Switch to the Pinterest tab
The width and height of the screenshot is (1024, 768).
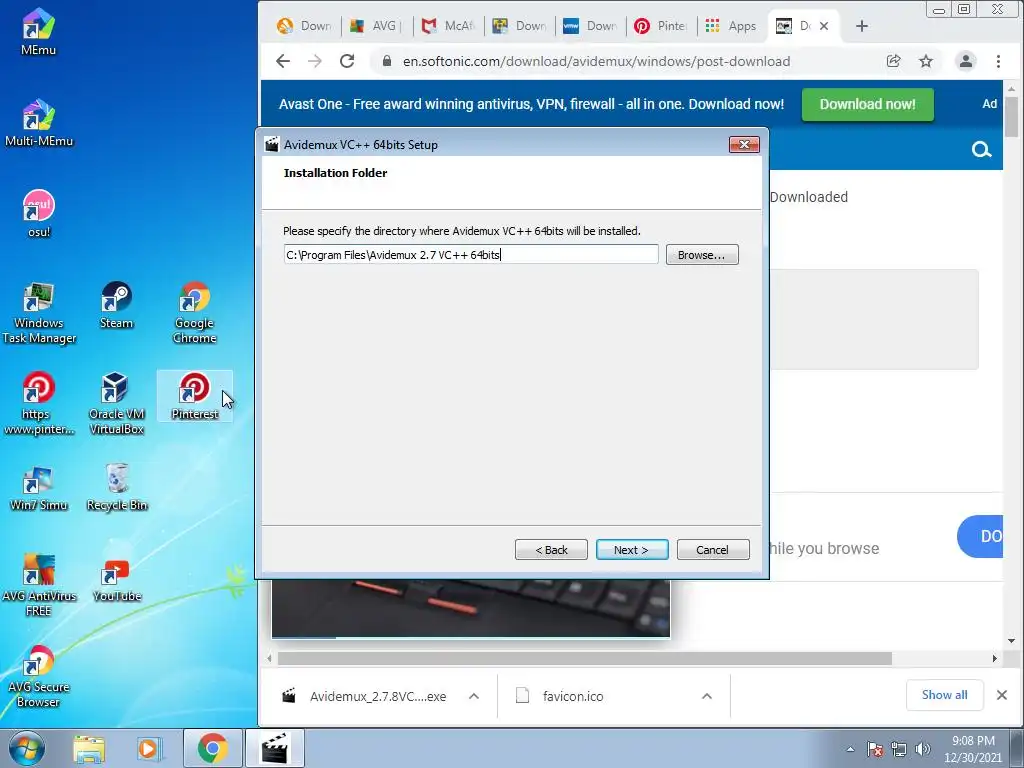click(x=661, y=26)
